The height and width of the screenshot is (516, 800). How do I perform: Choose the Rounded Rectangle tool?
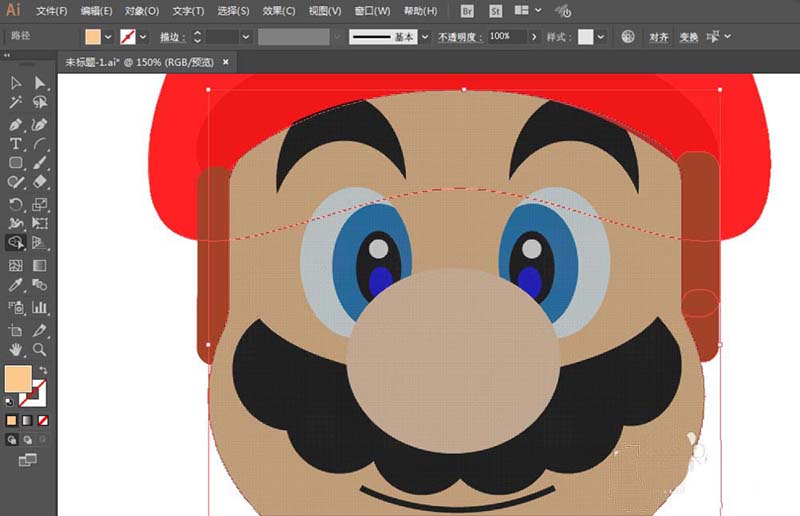coord(15,163)
